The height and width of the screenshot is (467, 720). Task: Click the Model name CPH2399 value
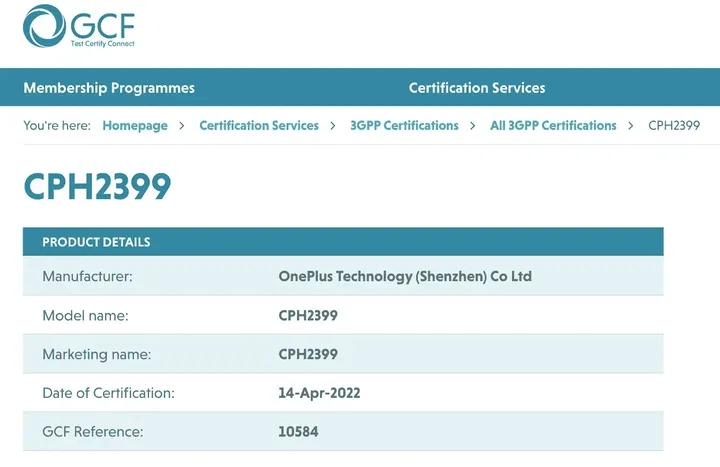click(308, 315)
